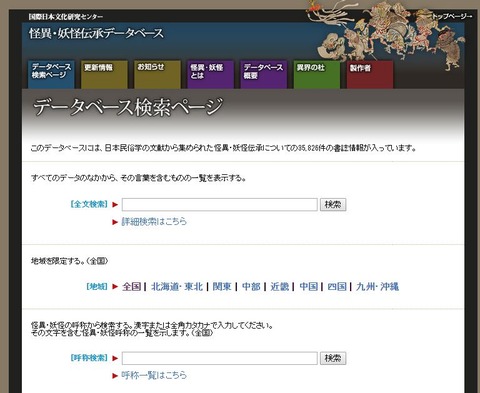The width and height of the screenshot is (480, 393).
Task: Click the データベース検索ページ page heading
Action: [128, 107]
